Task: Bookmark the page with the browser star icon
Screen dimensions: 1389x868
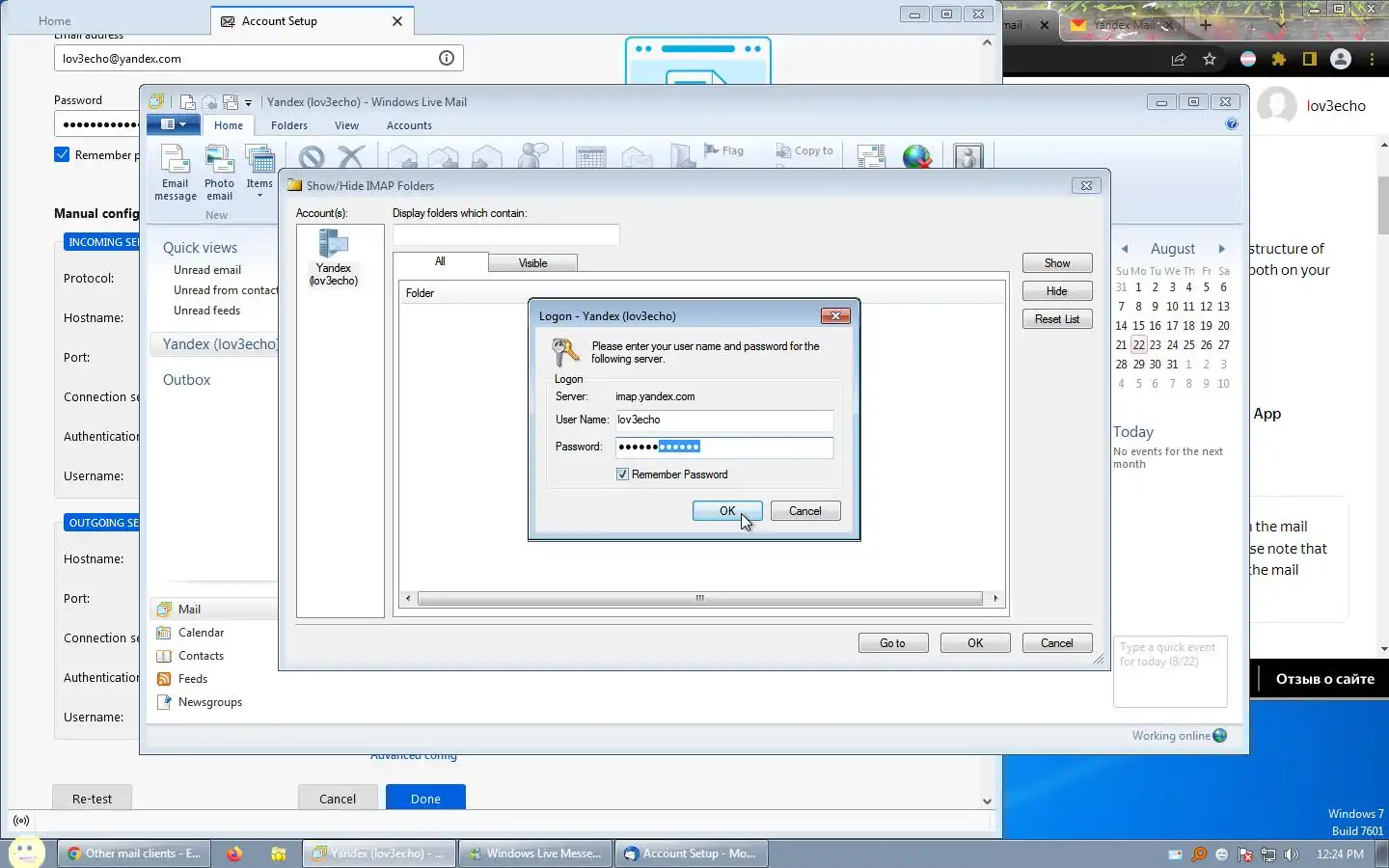Action: point(1210,59)
